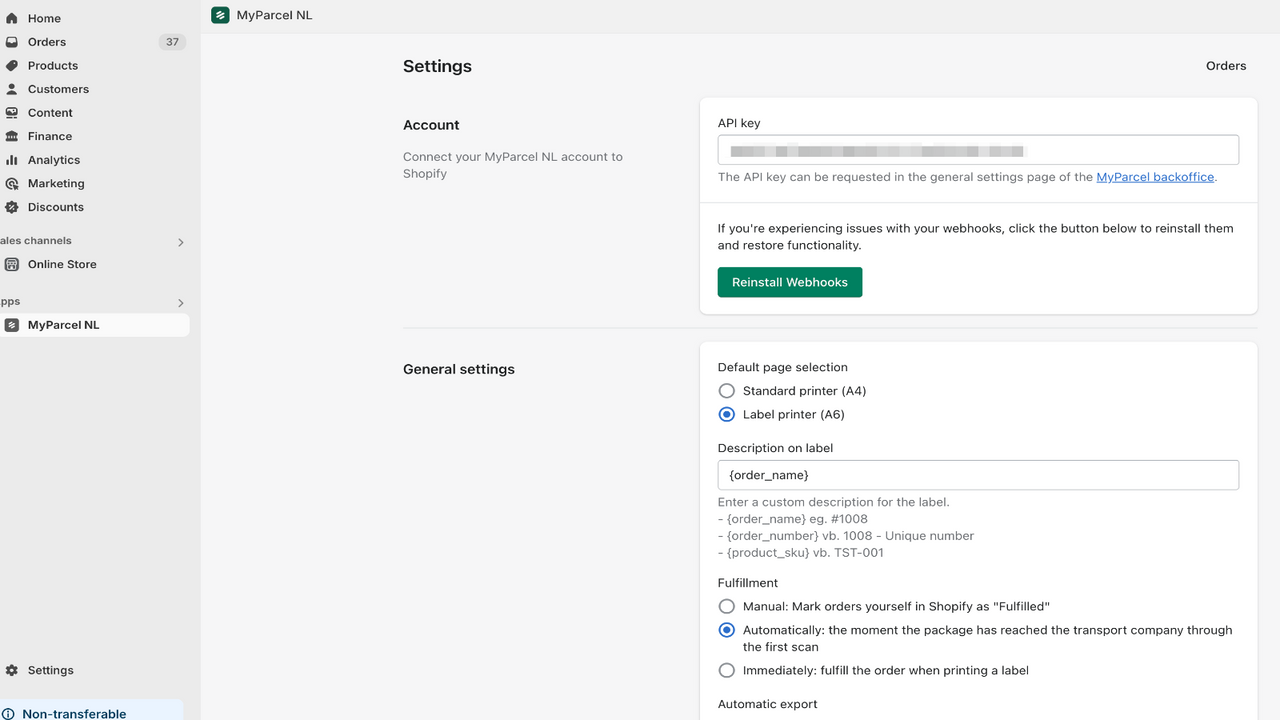1280x720 pixels.
Task: Select the Customers sidebar icon
Action: 12,88
